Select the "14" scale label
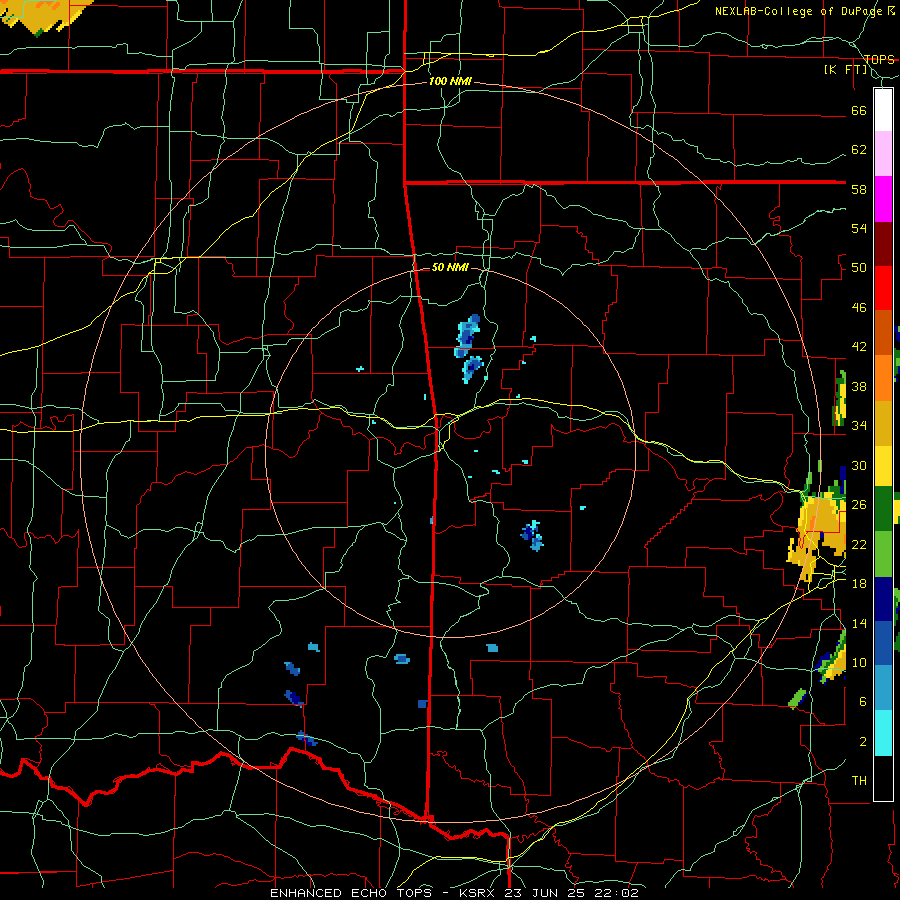Image resolution: width=900 pixels, height=900 pixels. [x=859, y=623]
